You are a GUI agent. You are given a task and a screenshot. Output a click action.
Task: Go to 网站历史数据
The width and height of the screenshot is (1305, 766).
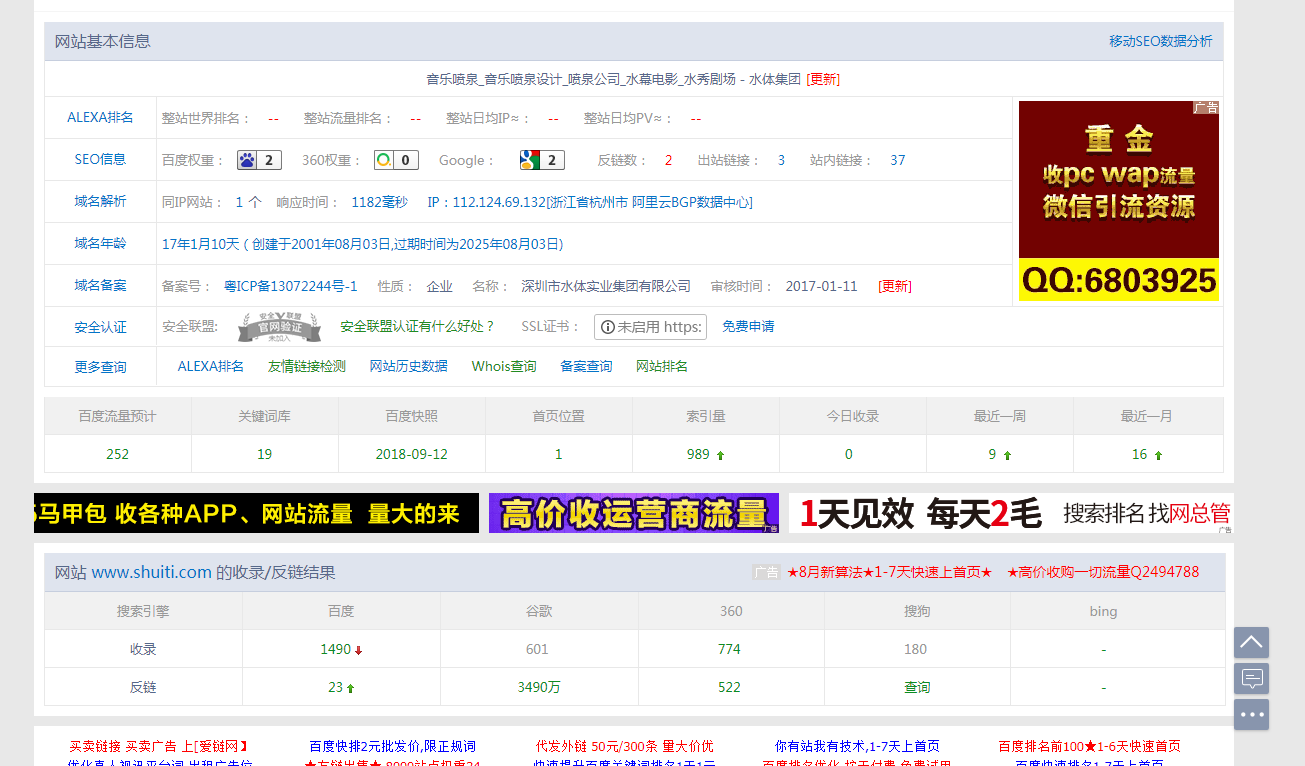(408, 366)
